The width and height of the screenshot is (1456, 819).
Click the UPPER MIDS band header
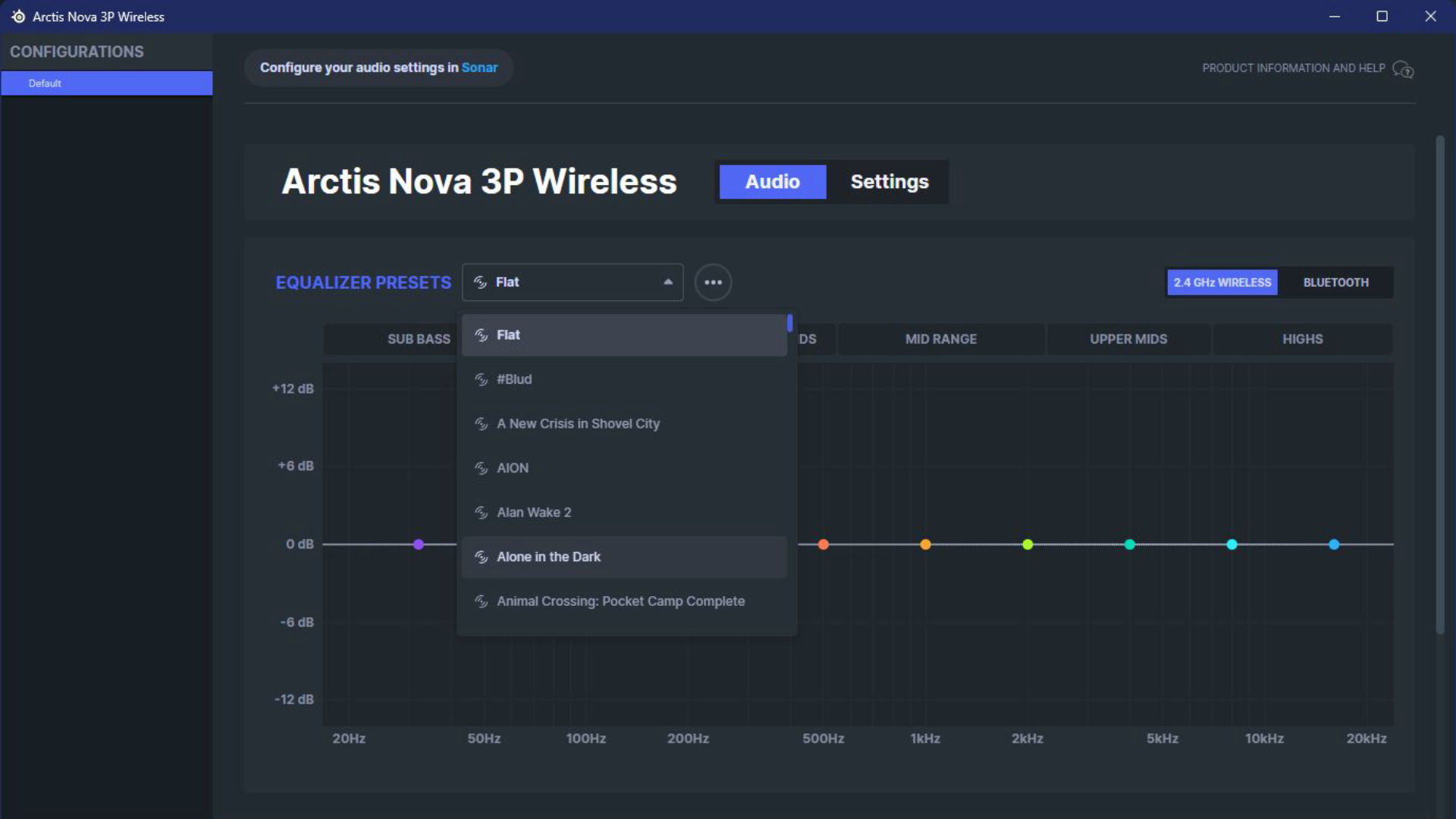[1128, 339]
